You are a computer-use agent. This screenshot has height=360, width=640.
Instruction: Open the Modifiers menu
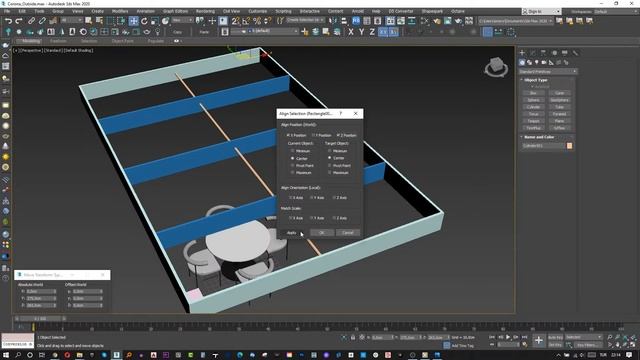click(120, 11)
